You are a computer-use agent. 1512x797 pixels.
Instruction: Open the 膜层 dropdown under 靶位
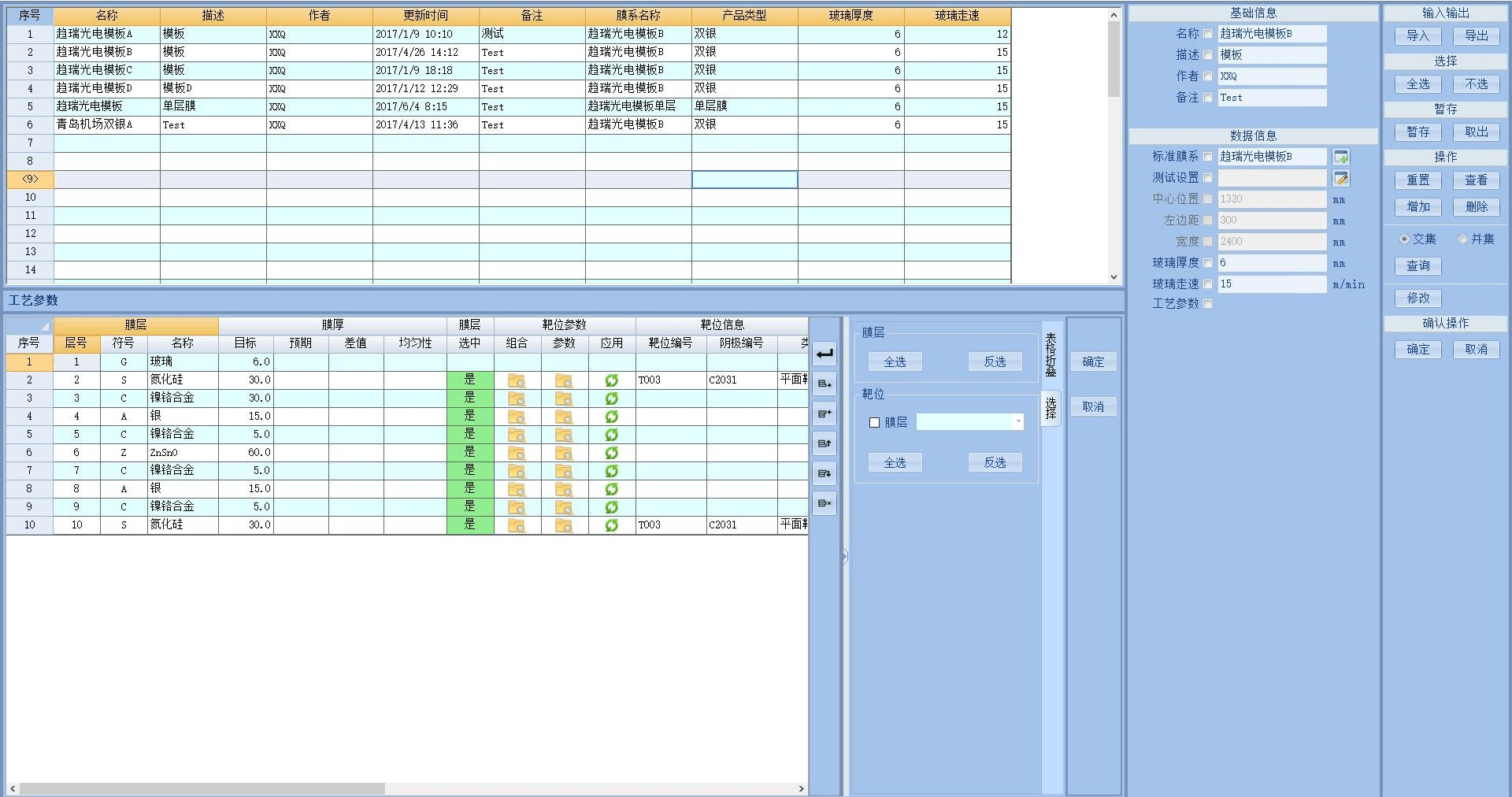pyautogui.click(x=1018, y=422)
